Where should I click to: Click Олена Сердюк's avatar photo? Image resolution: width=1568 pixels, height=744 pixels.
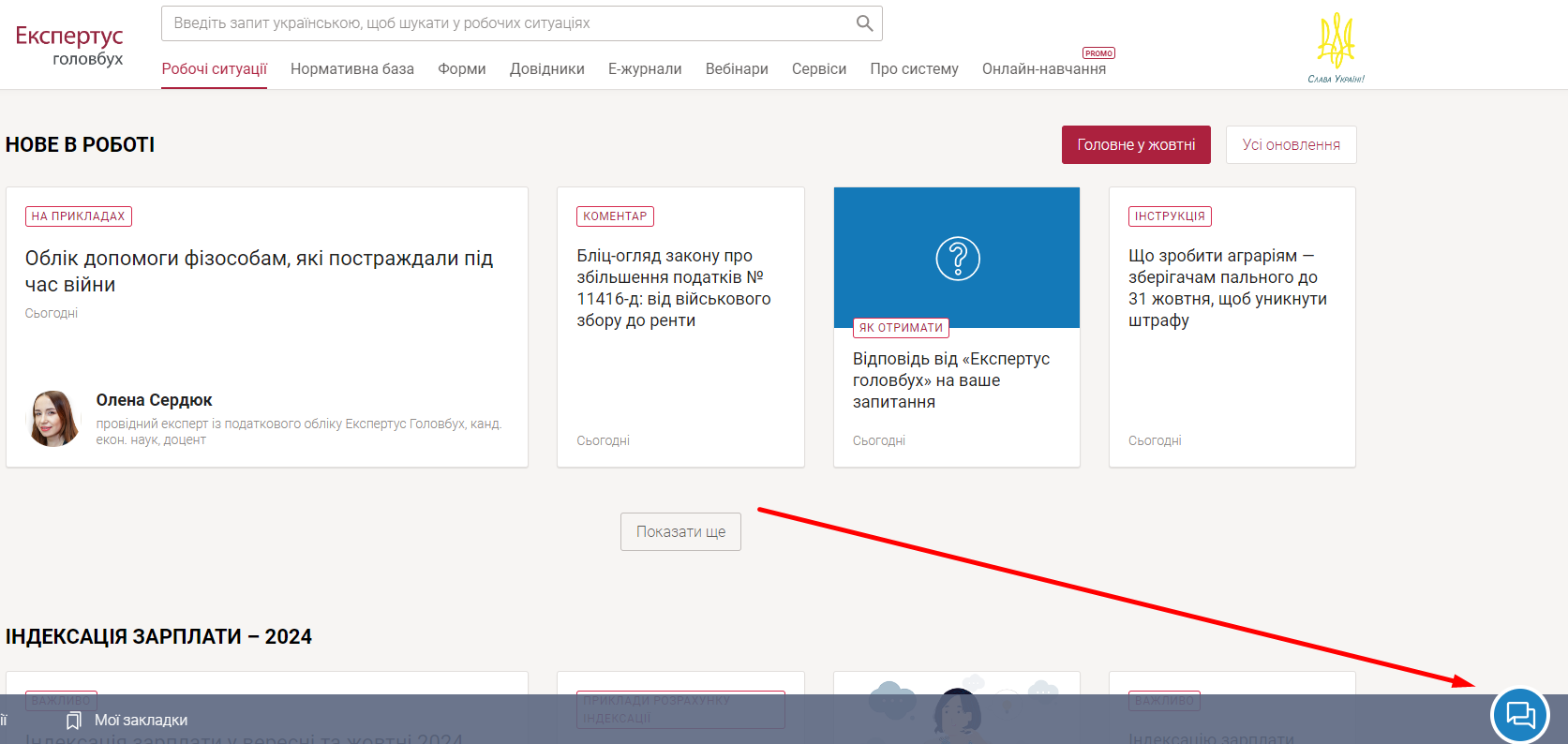[x=54, y=419]
